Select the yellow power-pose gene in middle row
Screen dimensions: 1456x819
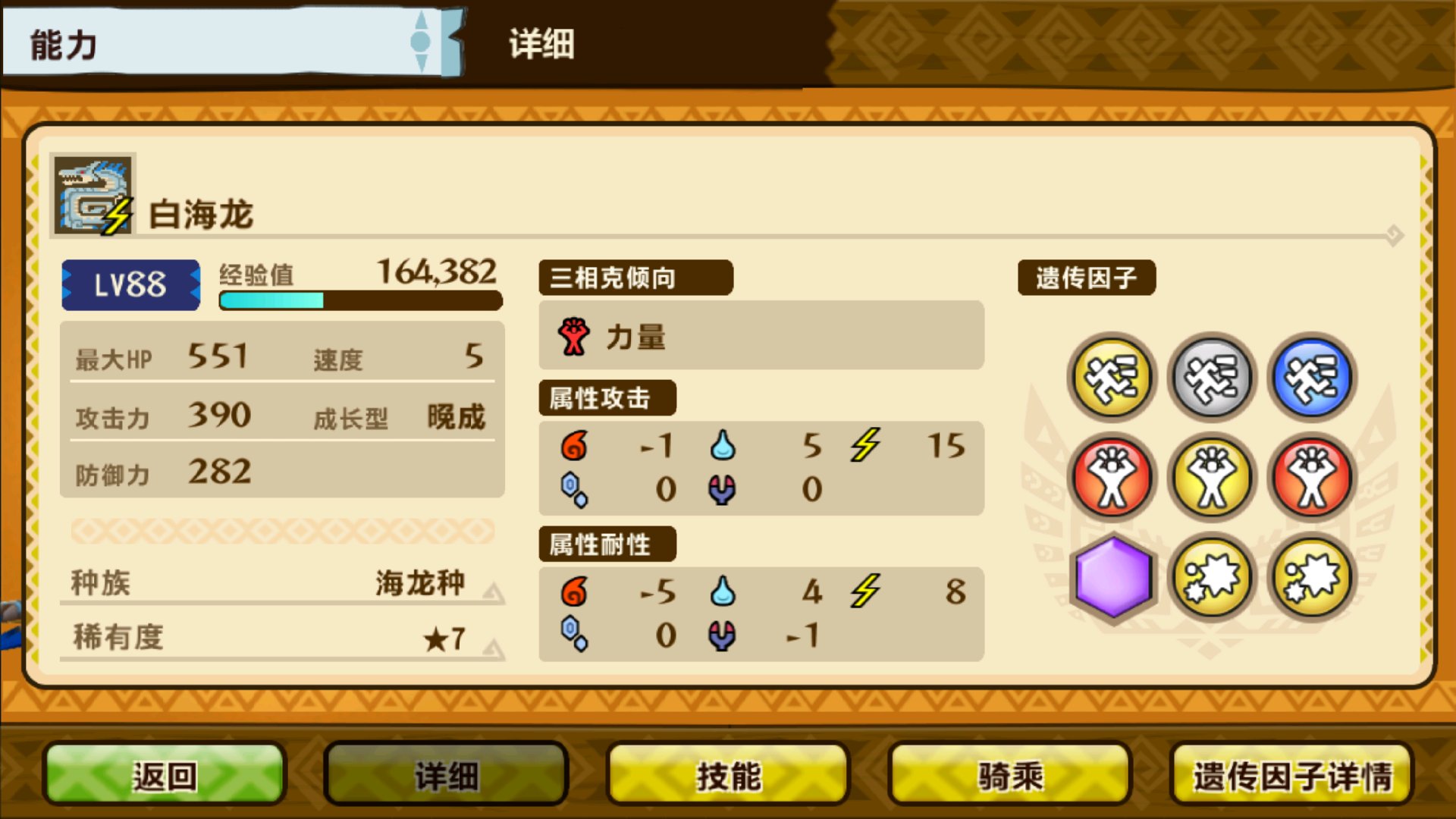tap(1212, 477)
